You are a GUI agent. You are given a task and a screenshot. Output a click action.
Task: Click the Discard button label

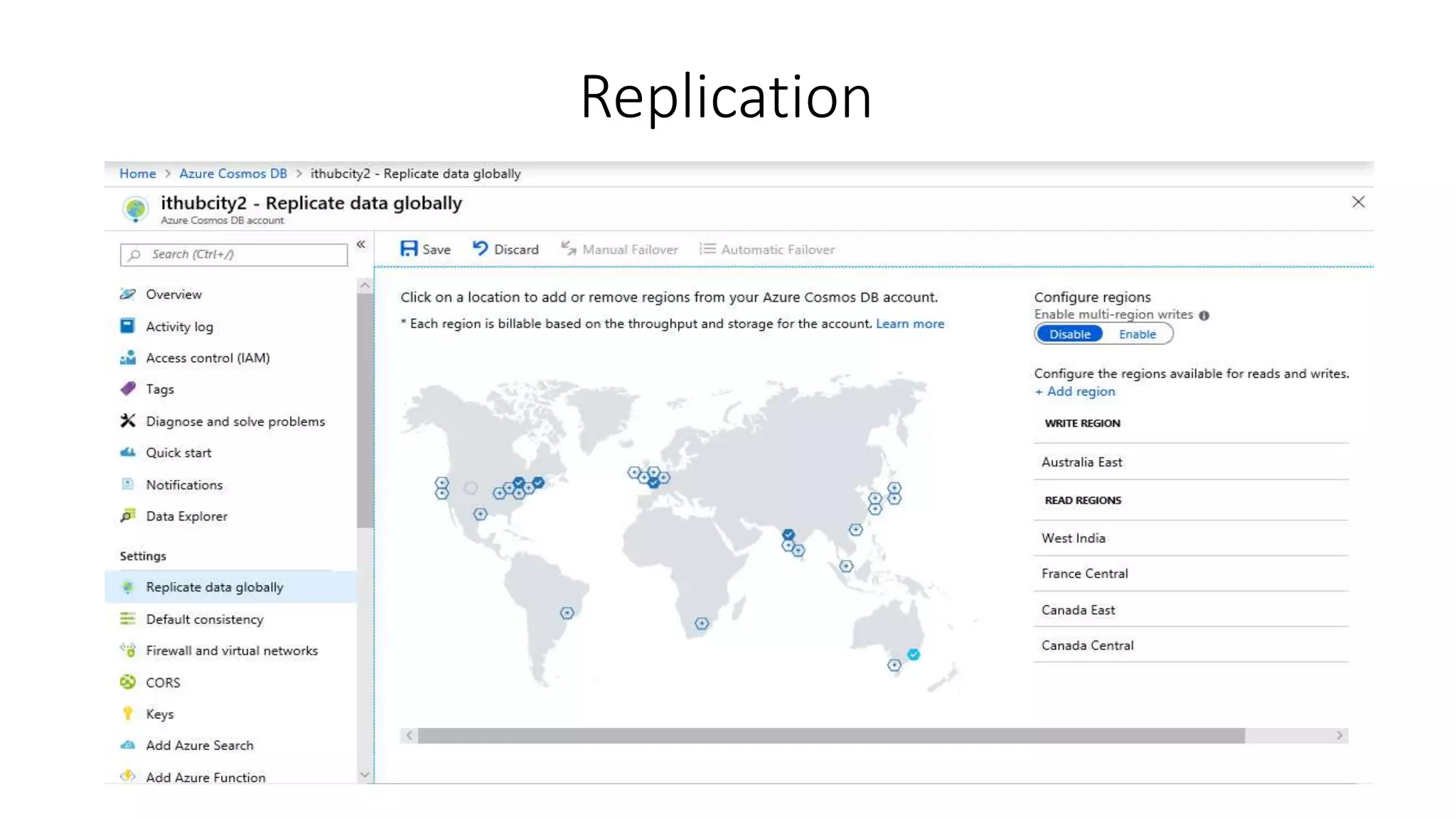[x=516, y=250]
